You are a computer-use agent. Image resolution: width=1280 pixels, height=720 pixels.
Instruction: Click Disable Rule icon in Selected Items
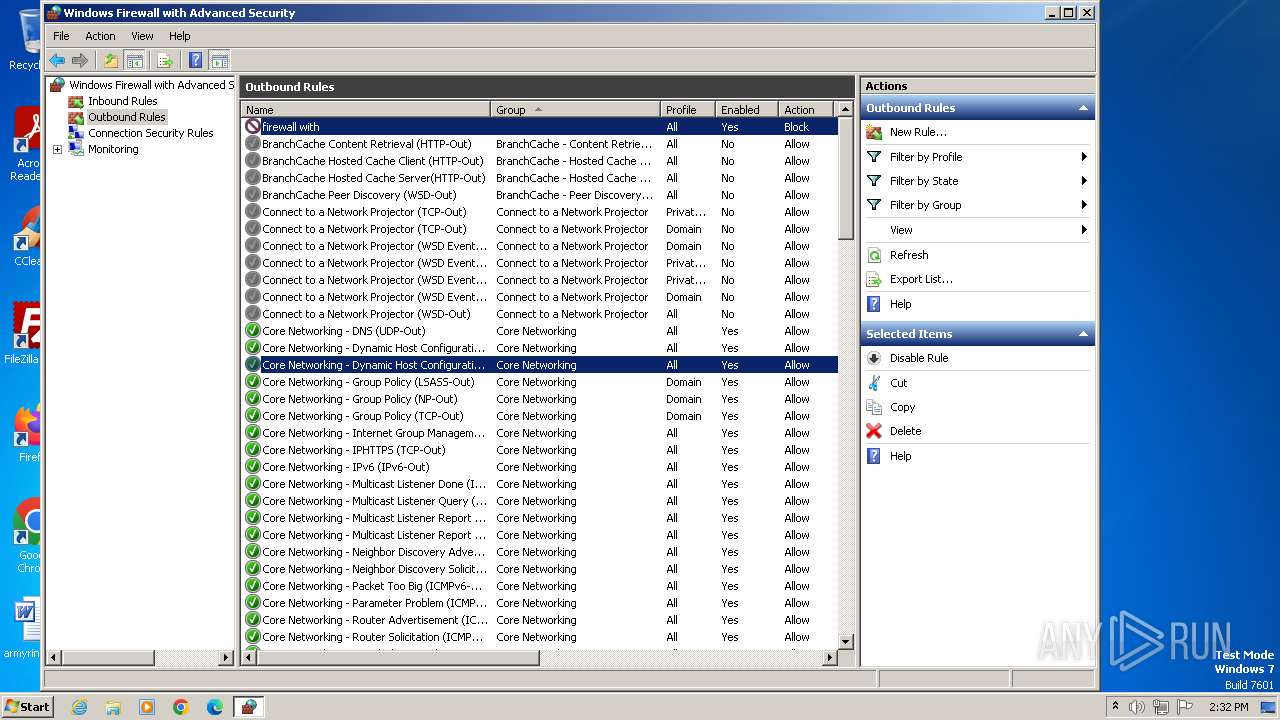[874, 358]
